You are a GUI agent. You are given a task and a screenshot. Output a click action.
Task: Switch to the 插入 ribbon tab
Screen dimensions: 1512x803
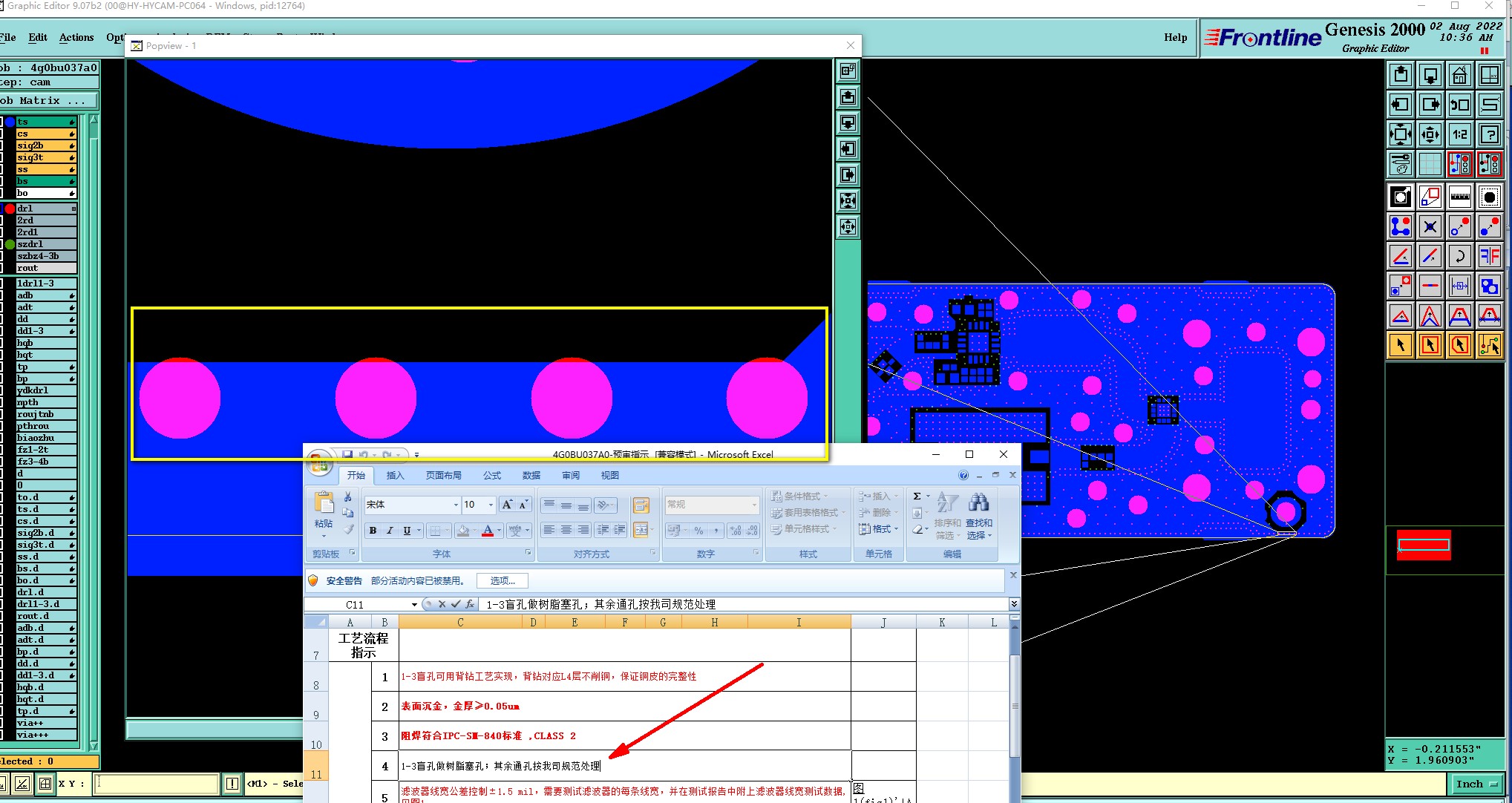(395, 476)
